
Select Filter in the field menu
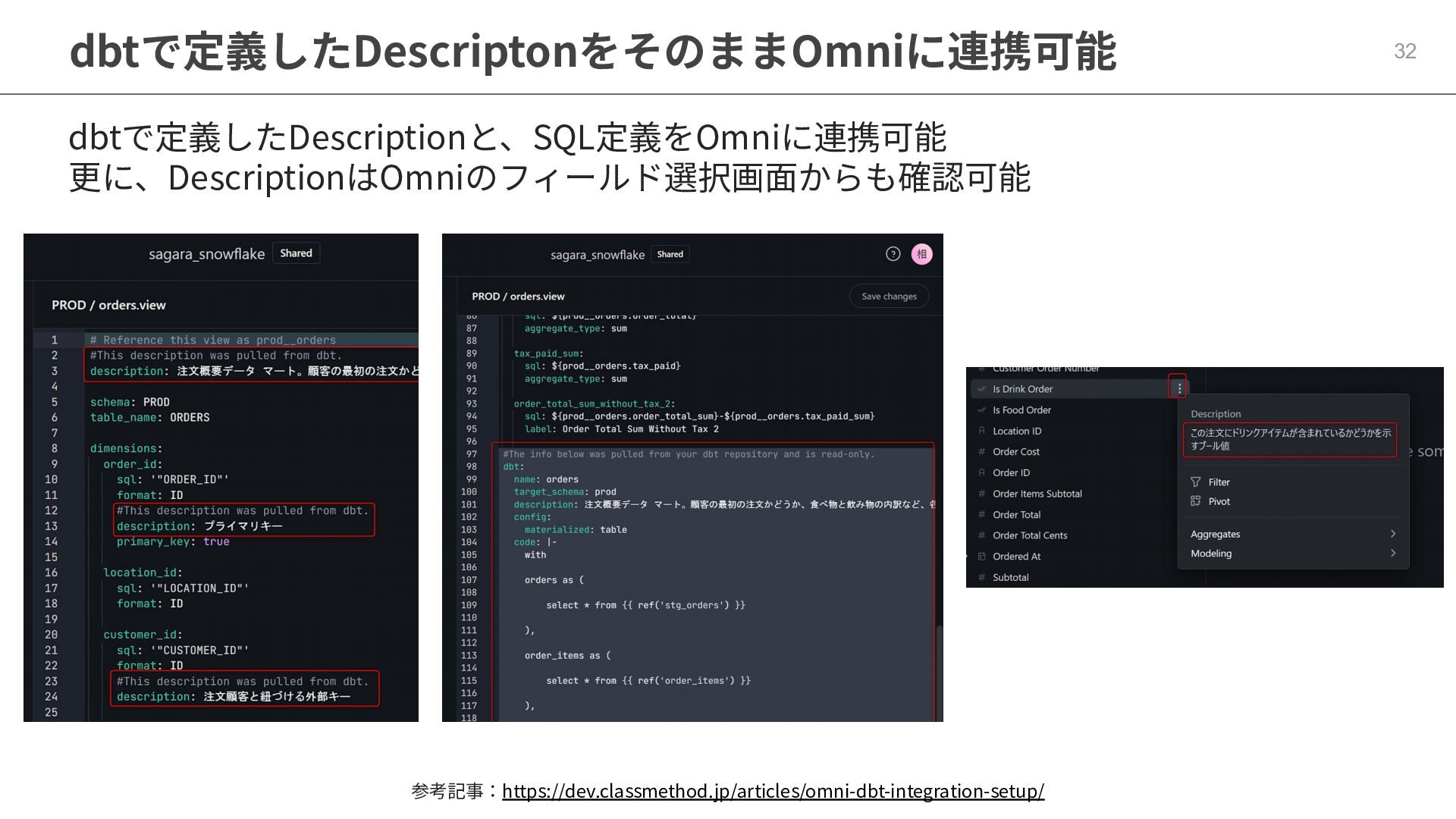coord(1219,482)
